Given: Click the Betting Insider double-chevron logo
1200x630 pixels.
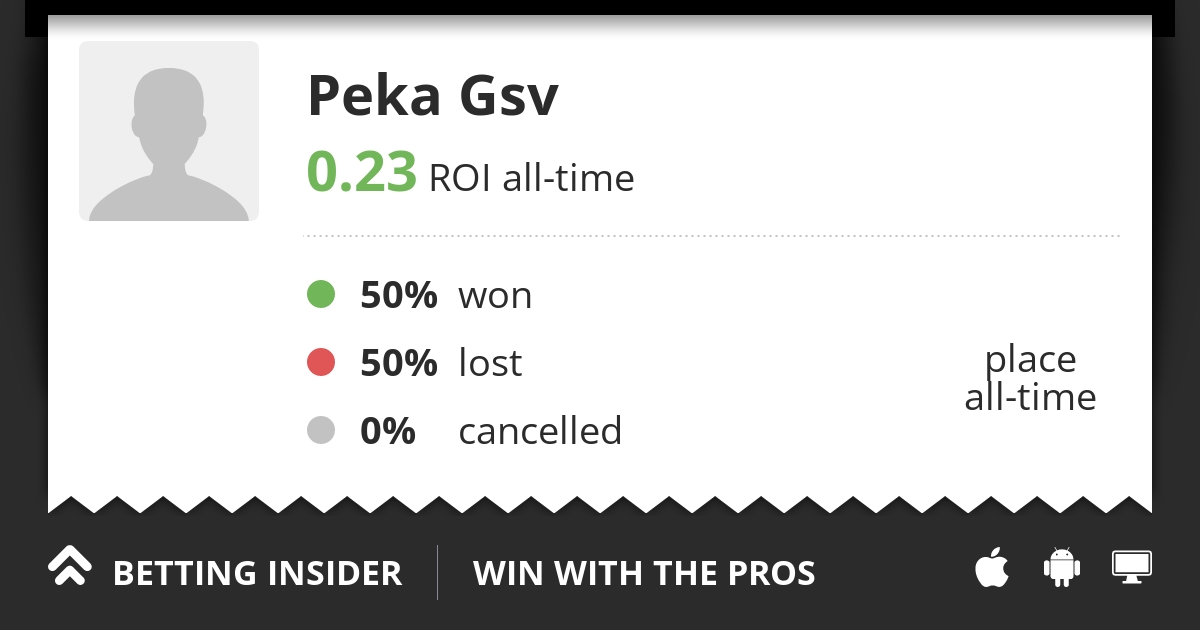Looking at the screenshot, I should click(70, 567).
